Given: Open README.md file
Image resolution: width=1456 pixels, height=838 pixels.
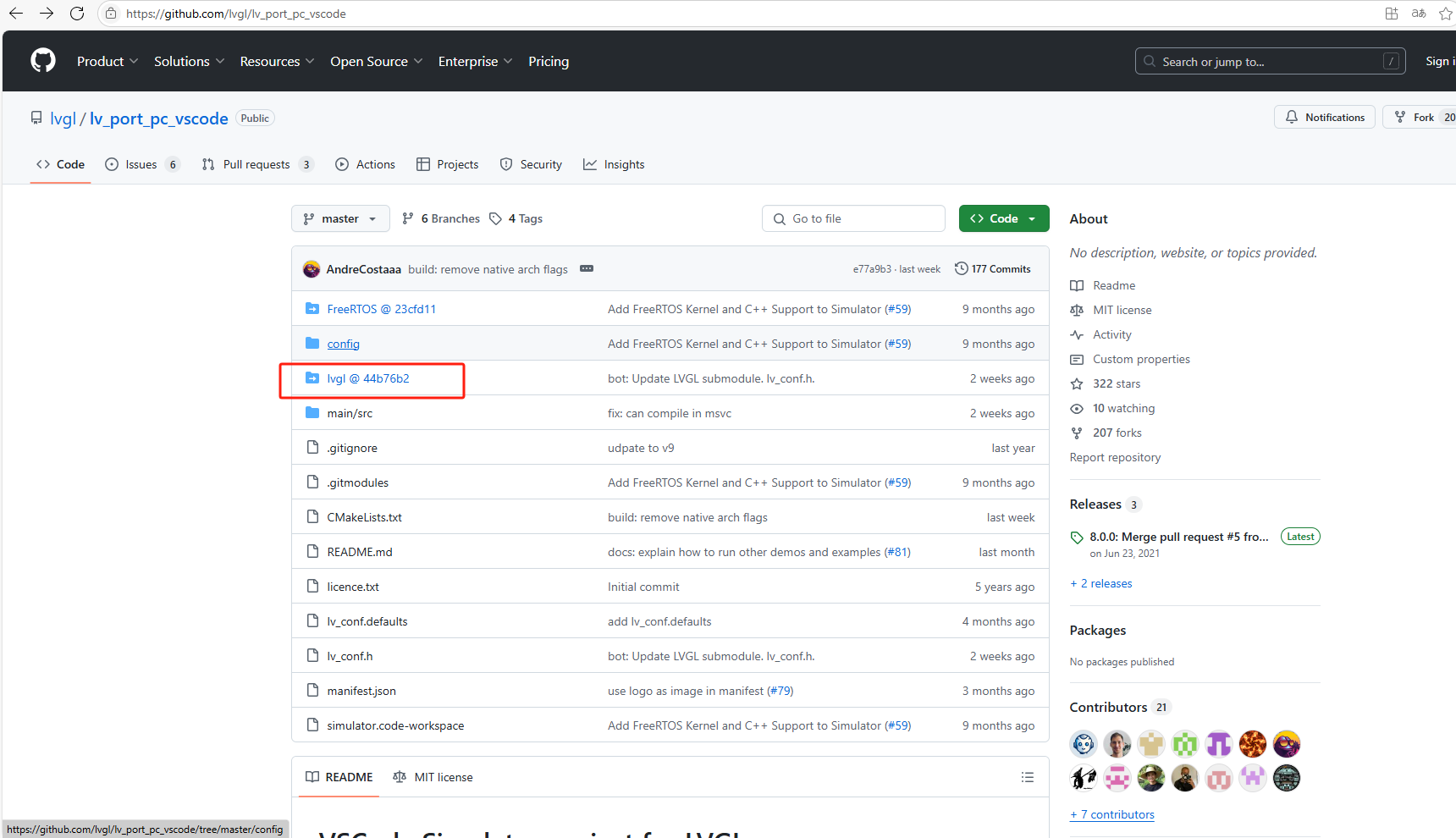Looking at the screenshot, I should [x=360, y=552].
